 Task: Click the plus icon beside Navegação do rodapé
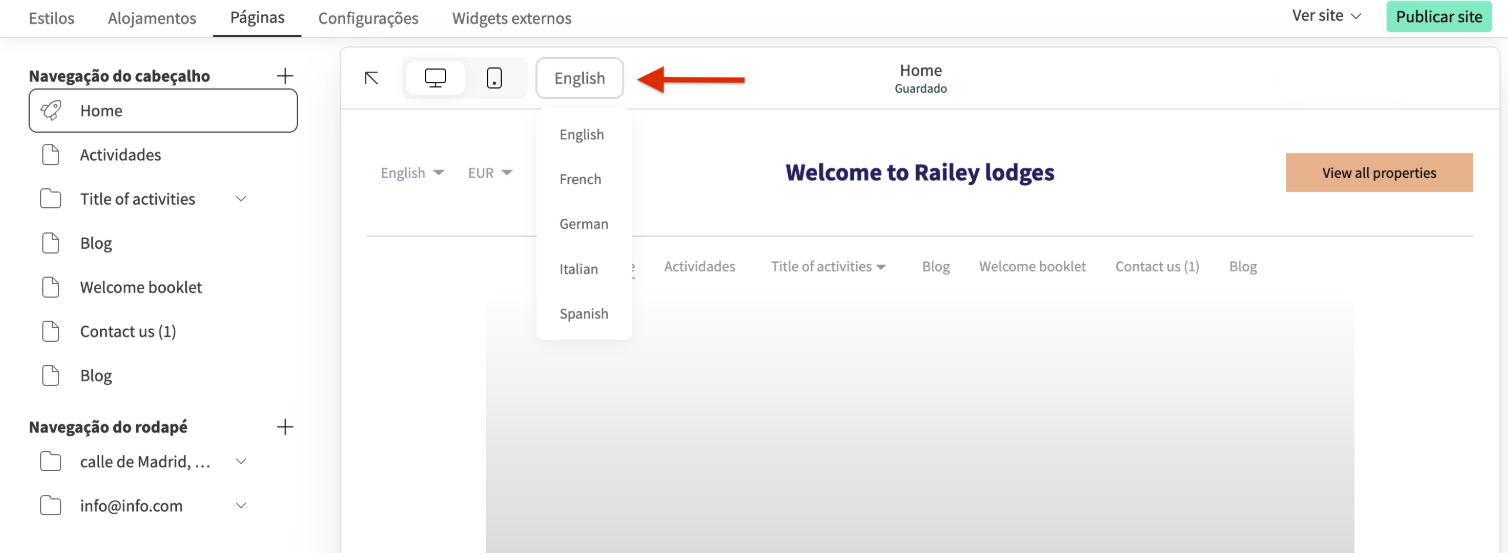tap(285, 427)
